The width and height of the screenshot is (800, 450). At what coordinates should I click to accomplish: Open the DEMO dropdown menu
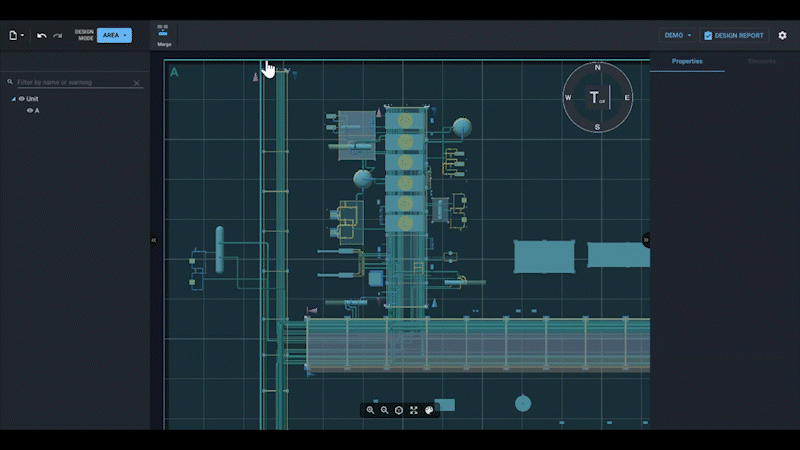pyautogui.click(x=677, y=35)
